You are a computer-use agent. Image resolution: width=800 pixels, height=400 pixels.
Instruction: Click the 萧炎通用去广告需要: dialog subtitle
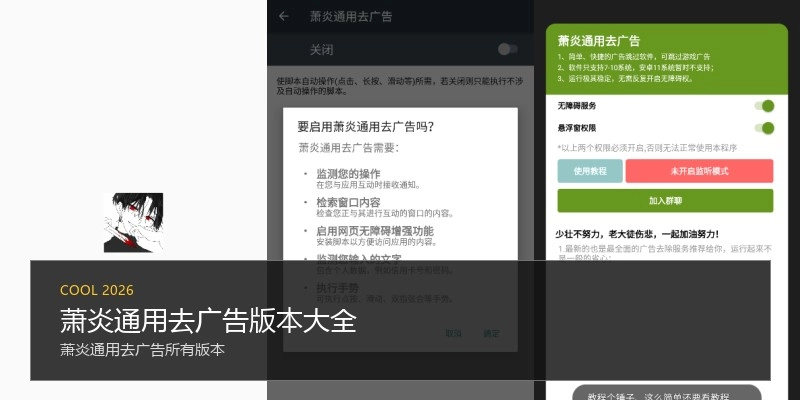point(348,148)
